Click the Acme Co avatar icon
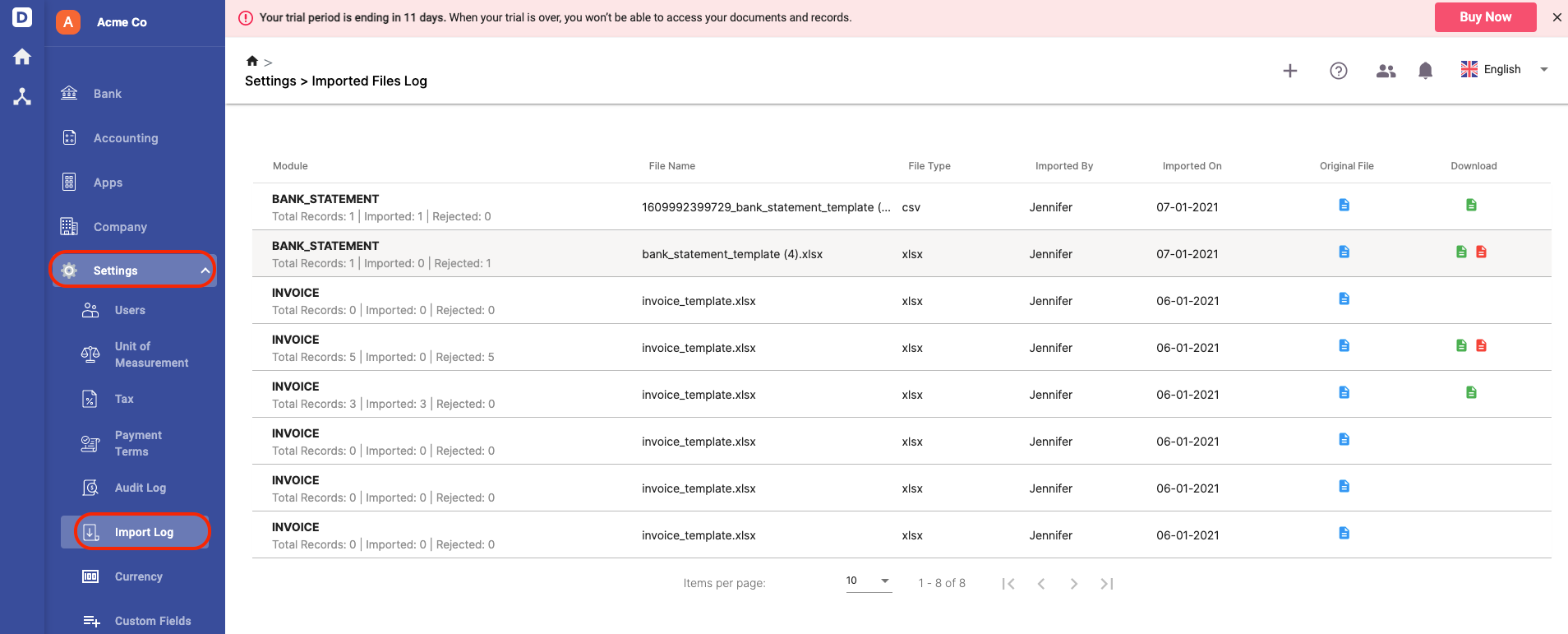This screenshot has width=1568, height=634. coord(68,22)
